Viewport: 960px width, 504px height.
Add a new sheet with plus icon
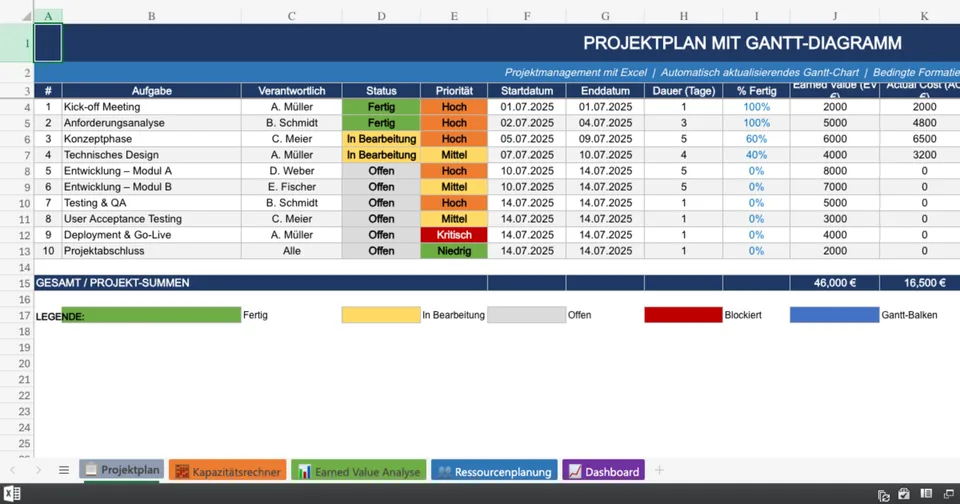pos(659,470)
